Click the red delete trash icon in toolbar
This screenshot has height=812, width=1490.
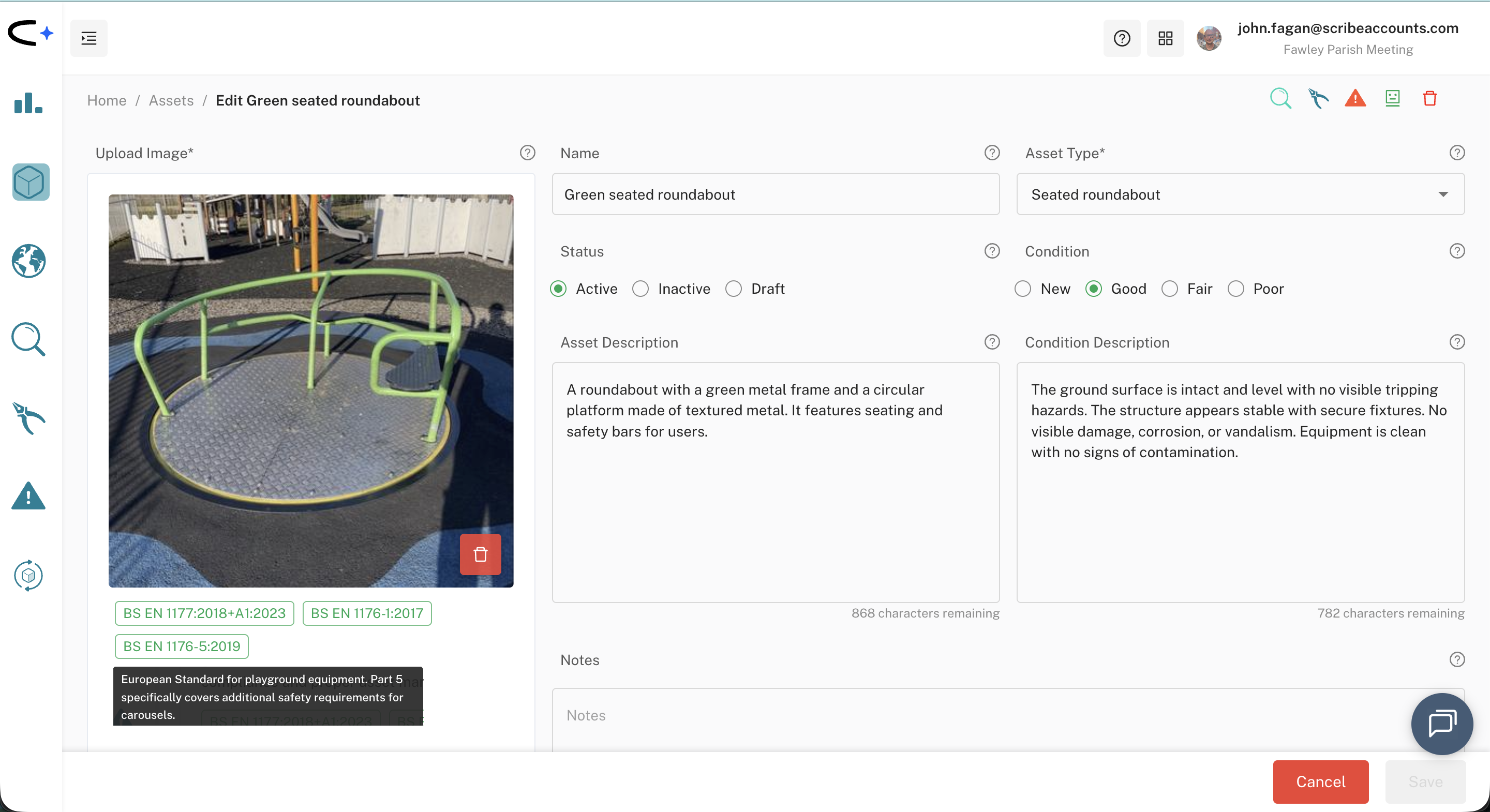[x=1429, y=98]
